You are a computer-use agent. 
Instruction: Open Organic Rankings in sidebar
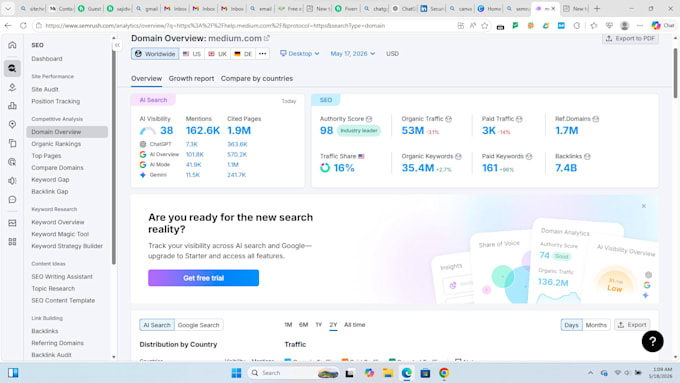[x=56, y=144]
